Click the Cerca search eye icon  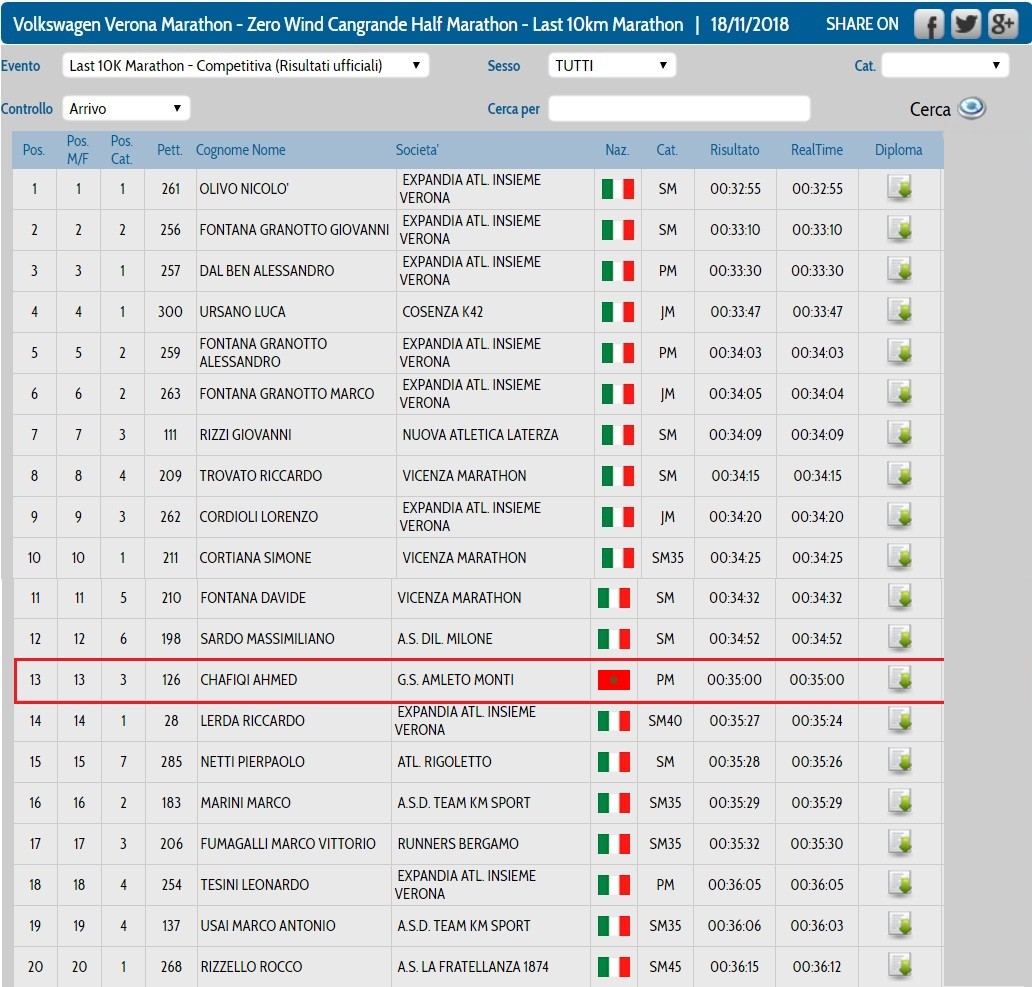pos(971,108)
